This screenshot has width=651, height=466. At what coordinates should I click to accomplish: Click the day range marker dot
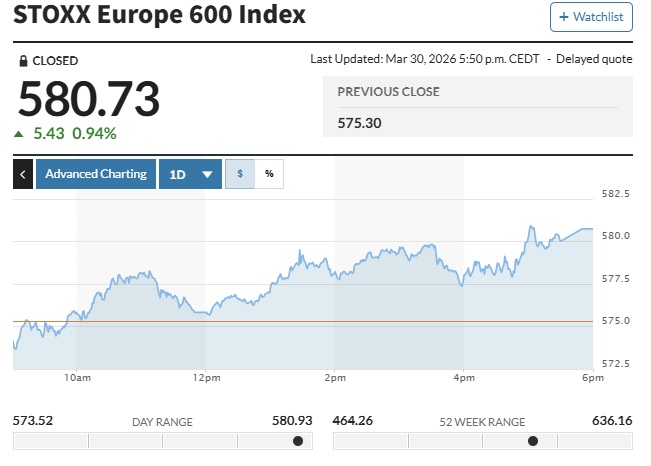tap(298, 441)
